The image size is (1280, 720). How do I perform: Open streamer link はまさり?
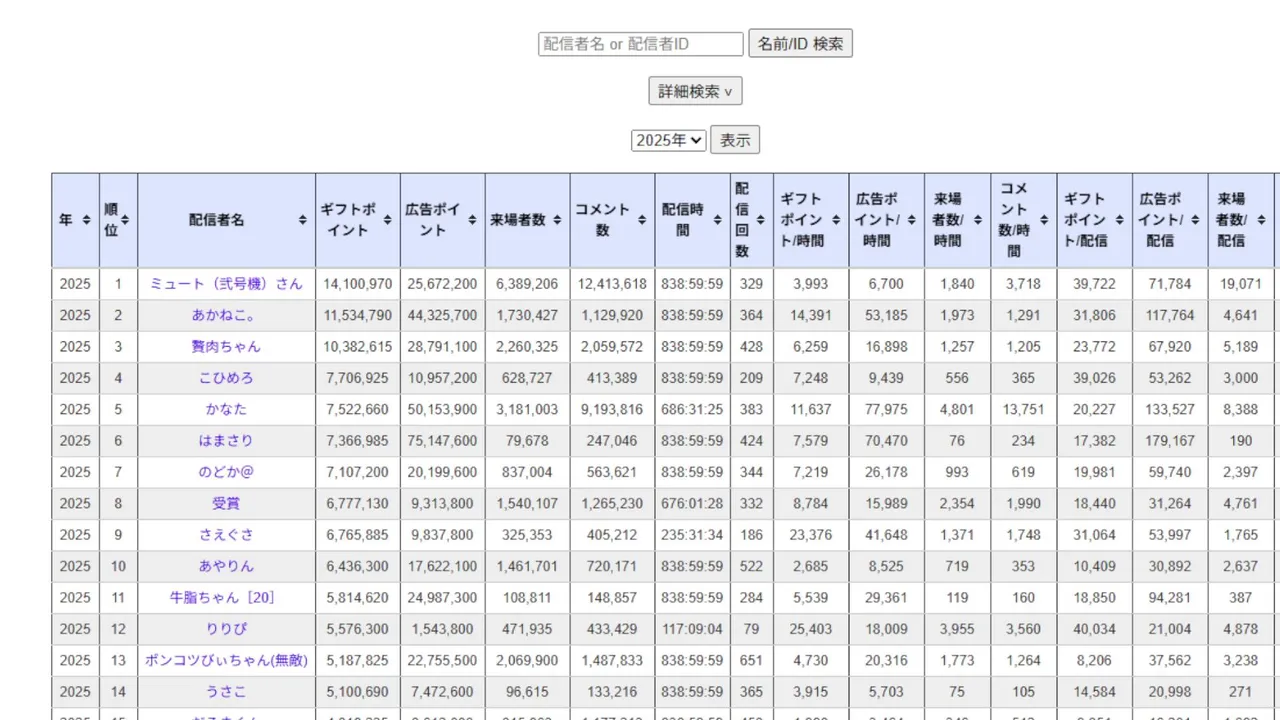point(226,441)
